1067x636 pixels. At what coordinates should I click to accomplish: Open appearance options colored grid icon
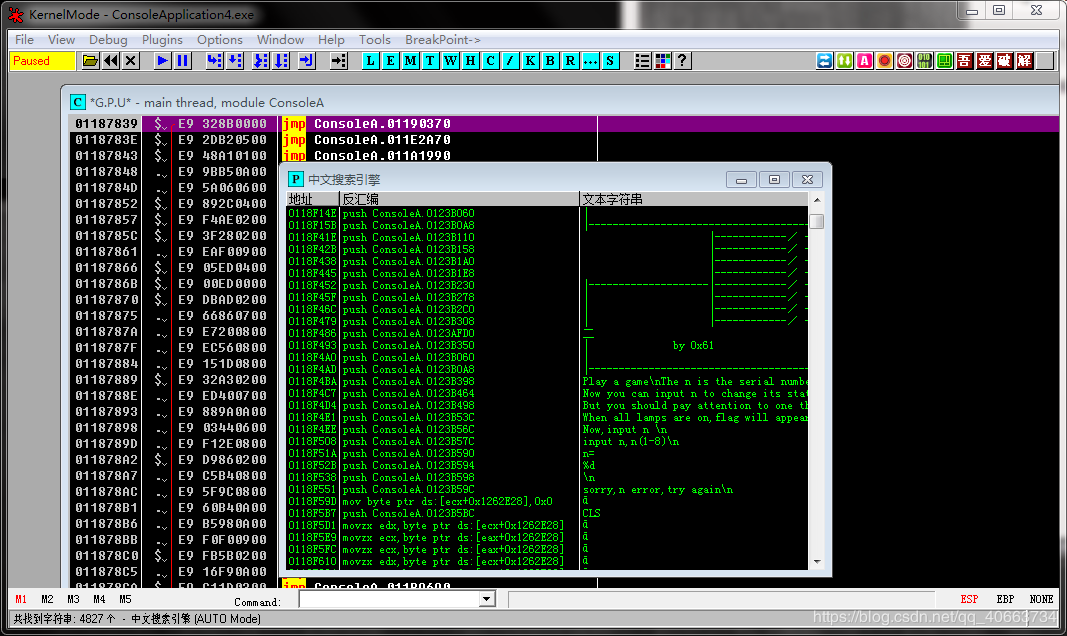coord(662,61)
